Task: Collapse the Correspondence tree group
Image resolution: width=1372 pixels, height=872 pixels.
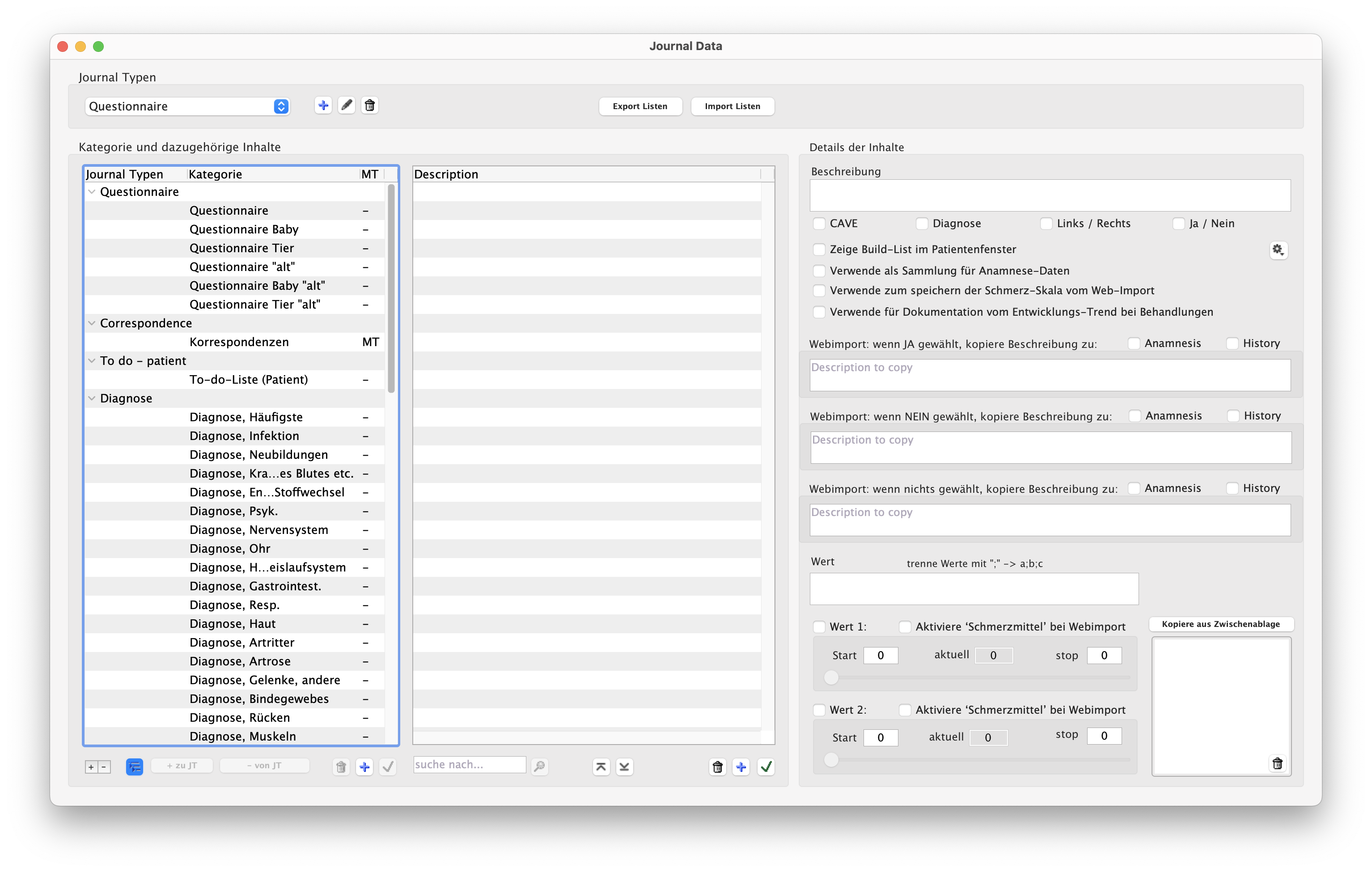Action: click(92, 323)
